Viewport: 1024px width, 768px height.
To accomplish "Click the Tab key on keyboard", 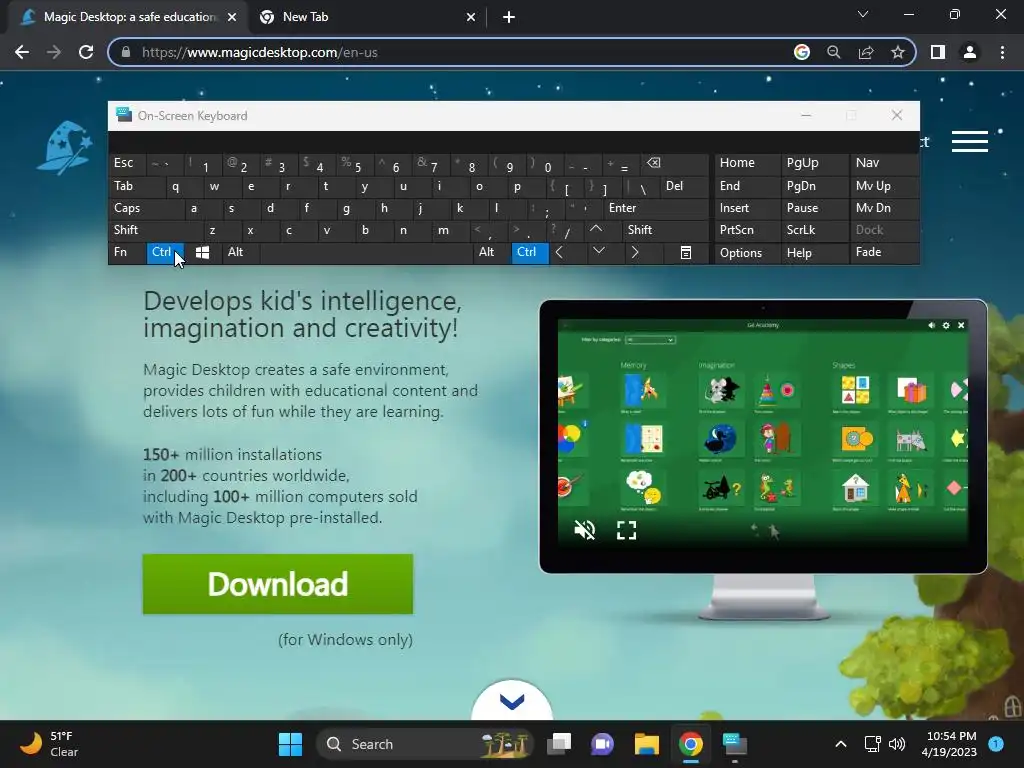I will click(x=136, y=186).
